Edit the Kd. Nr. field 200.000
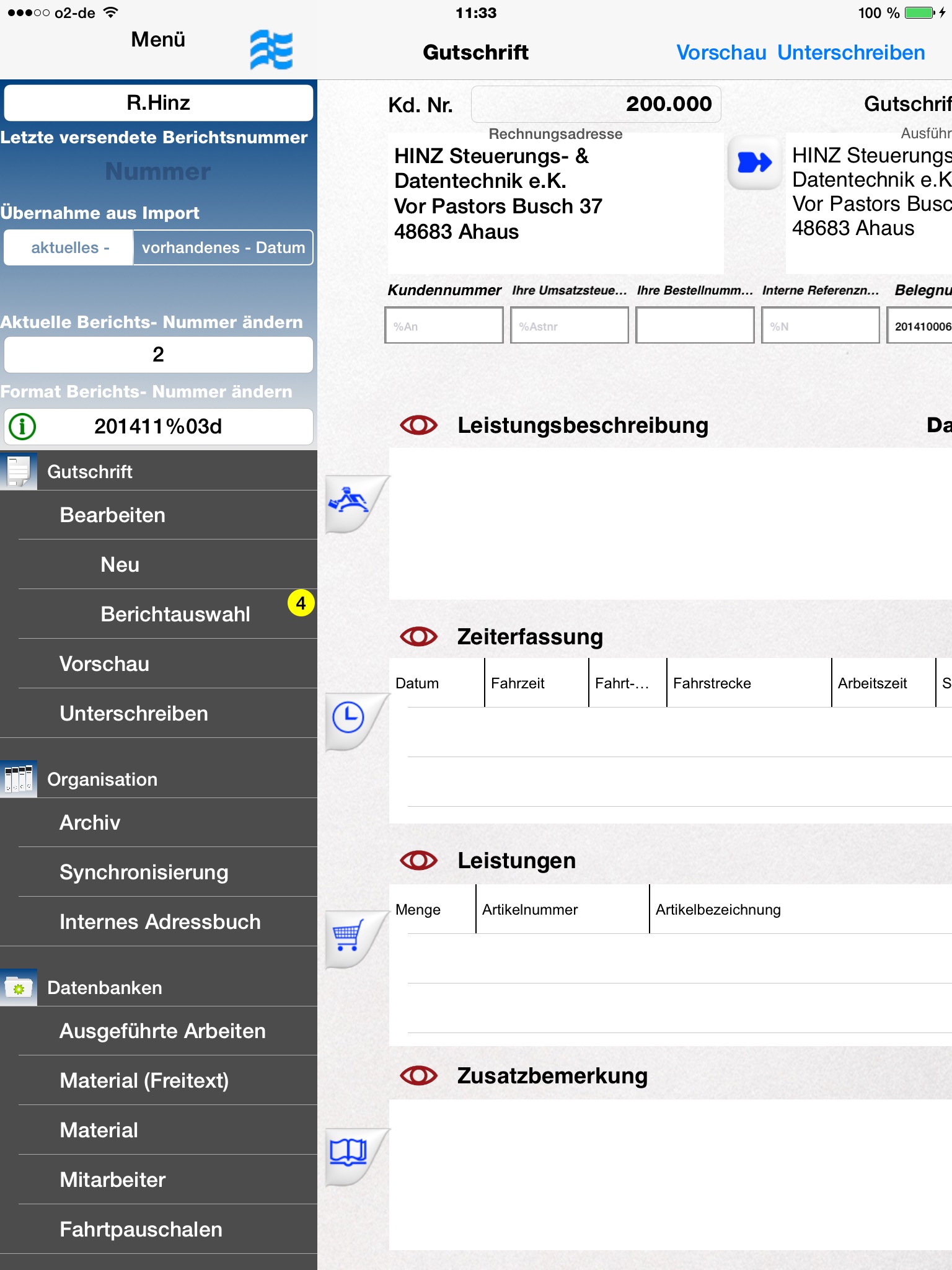The image size is (952, 1270). click(x=596, y=104)
